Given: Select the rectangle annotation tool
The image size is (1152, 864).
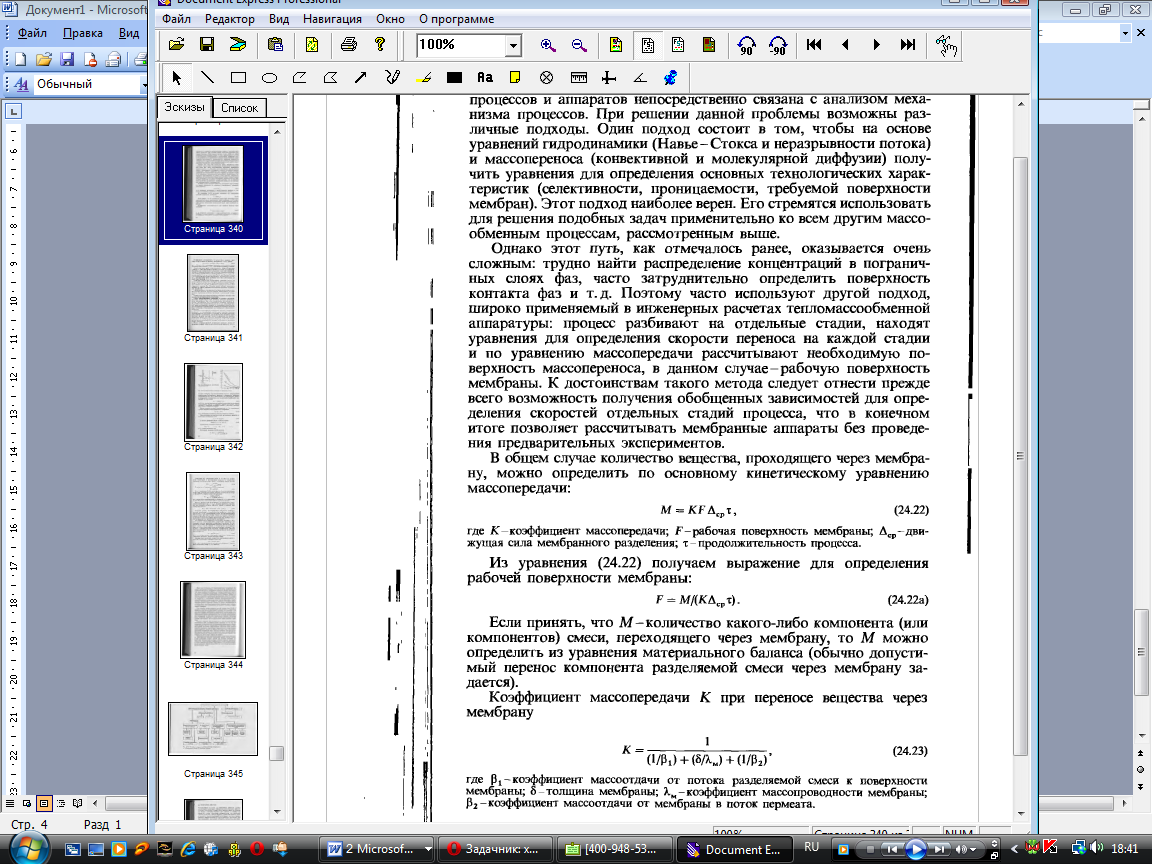Looking at the screenshot, I should click(x=238, y=77).
